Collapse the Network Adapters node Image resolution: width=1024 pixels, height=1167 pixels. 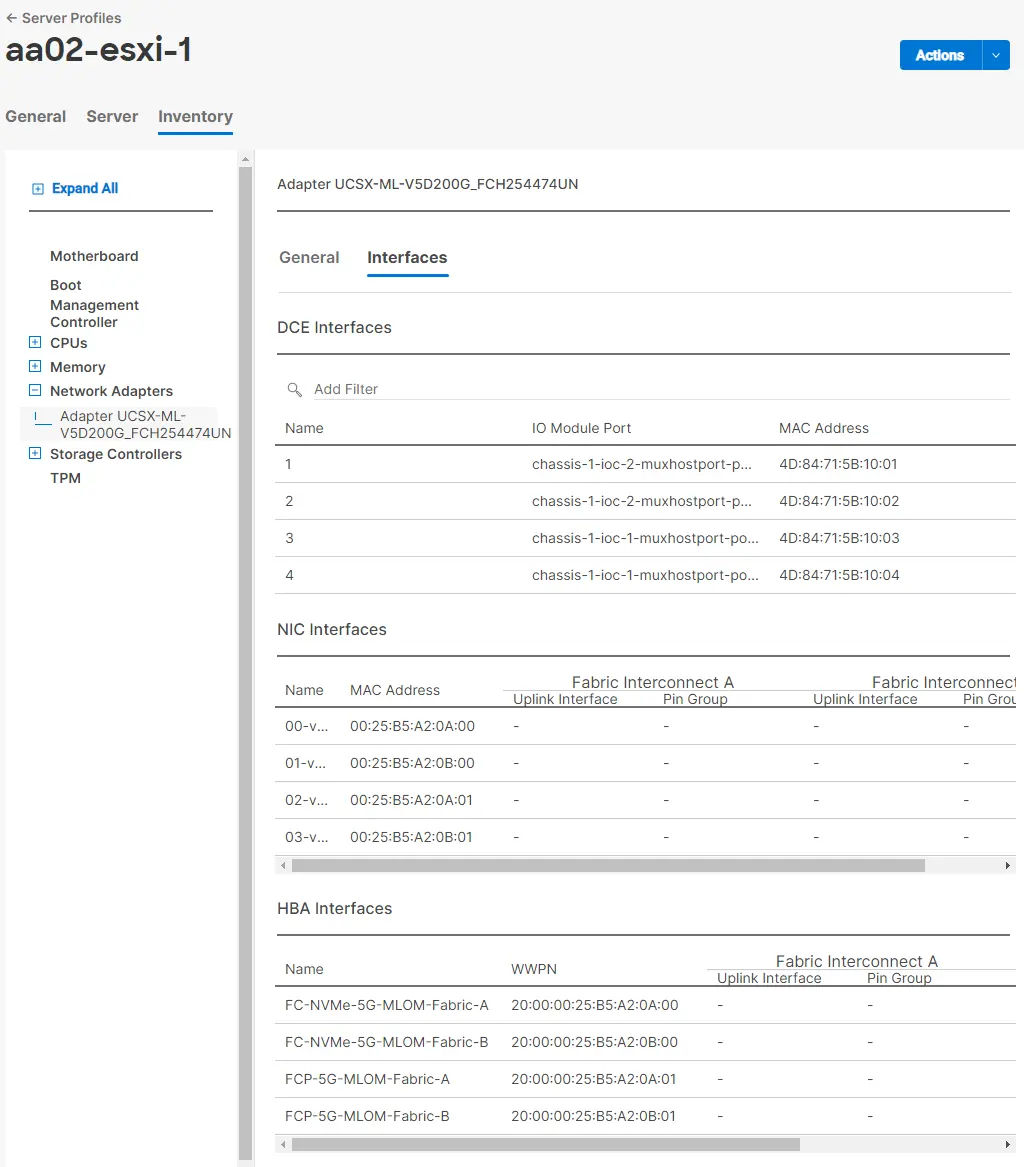[35, 390]
